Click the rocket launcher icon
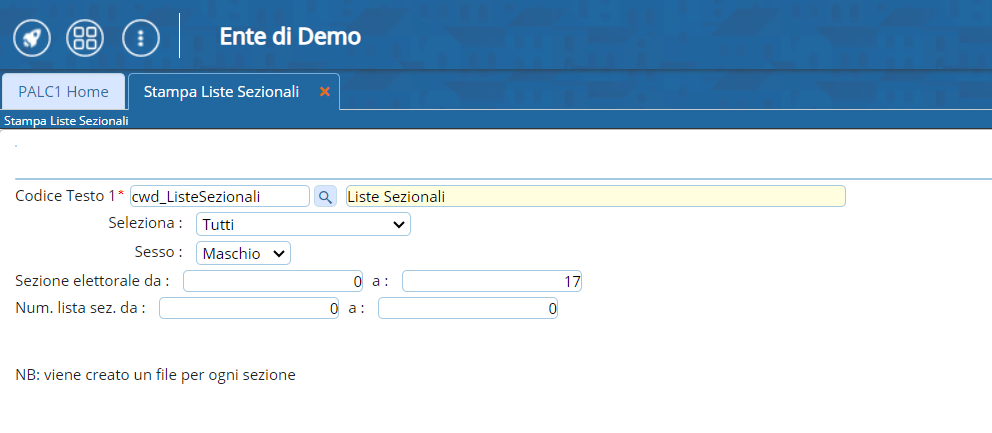This screenshot has width=992, height=433. (x=32, y=37)
